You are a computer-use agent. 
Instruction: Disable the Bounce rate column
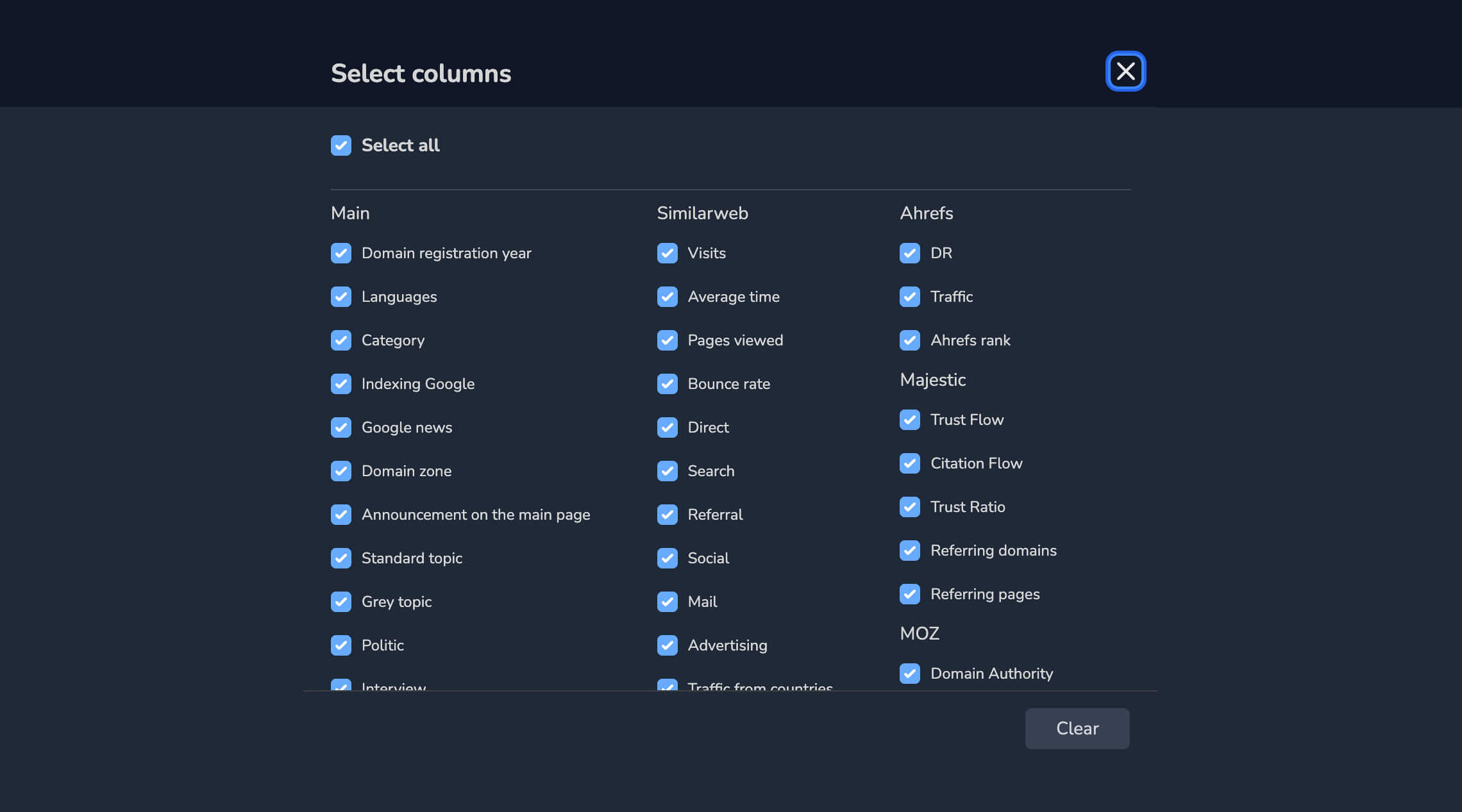(667, 384)
